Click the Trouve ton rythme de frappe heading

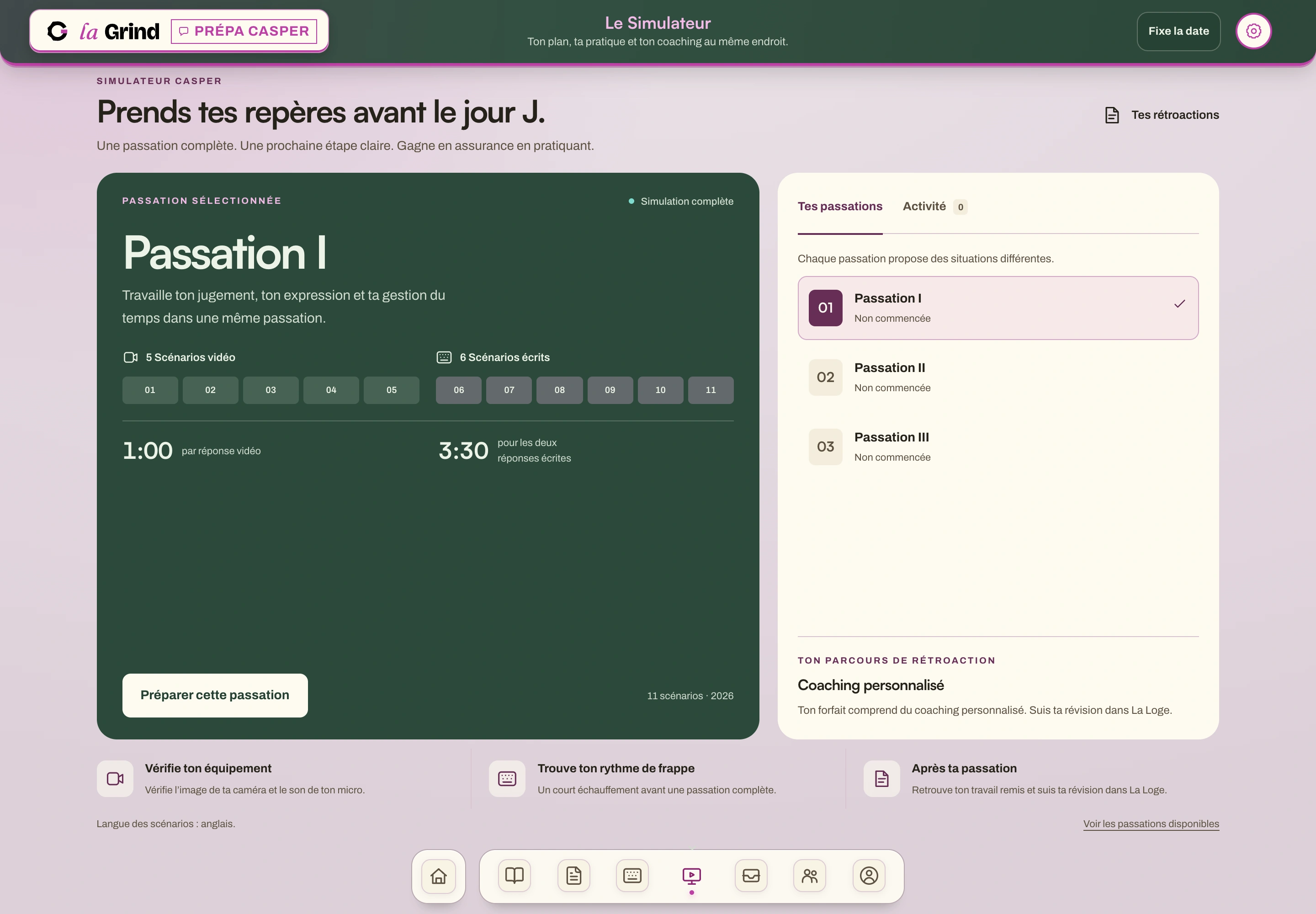coord(616,769)
